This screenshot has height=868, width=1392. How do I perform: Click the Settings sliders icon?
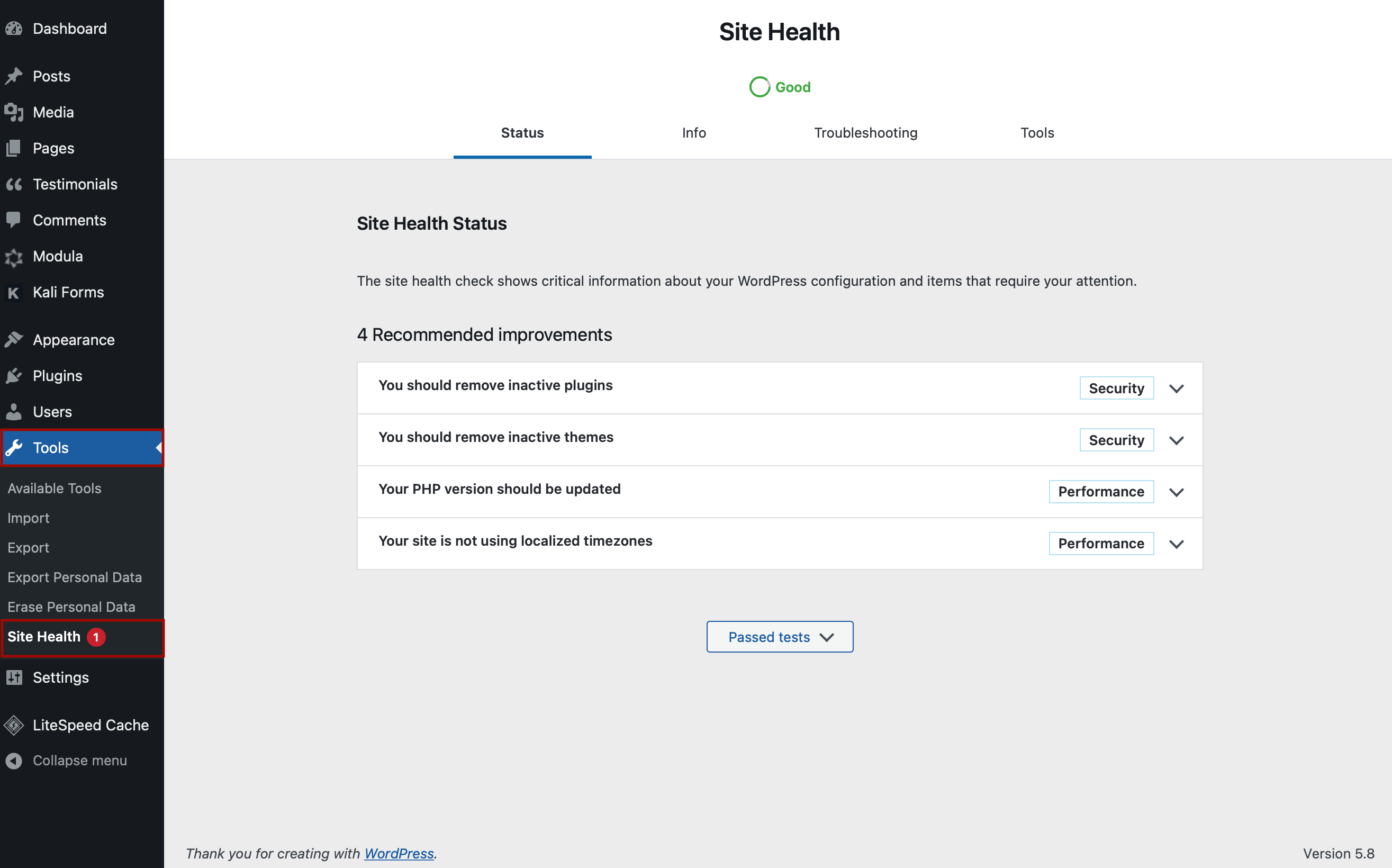point(14,677)
